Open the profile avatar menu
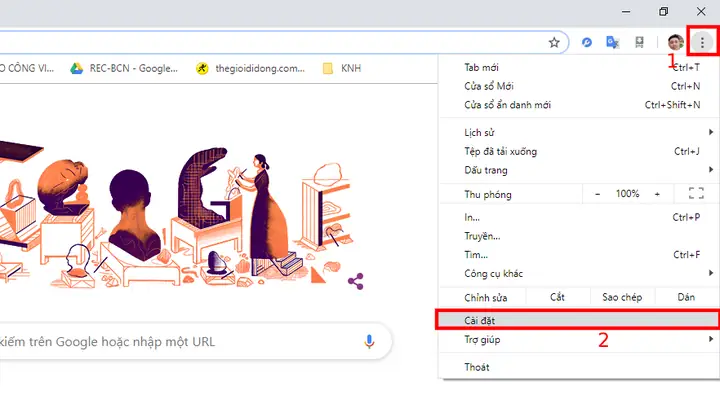This screenshot has height=395, width=720. point(675,42)
